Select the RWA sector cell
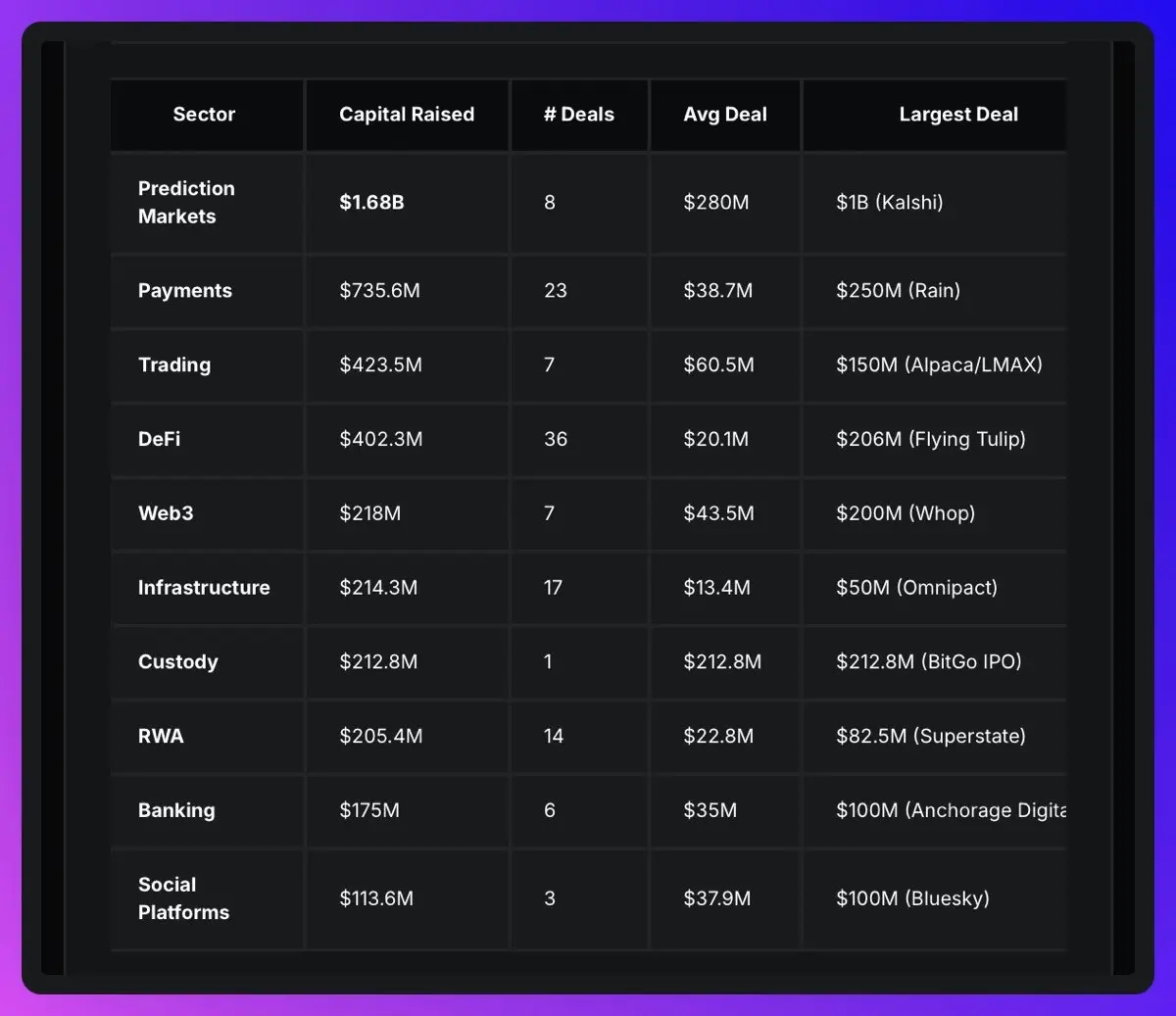Viewport: 1176px width, 1016px height. 161,736
